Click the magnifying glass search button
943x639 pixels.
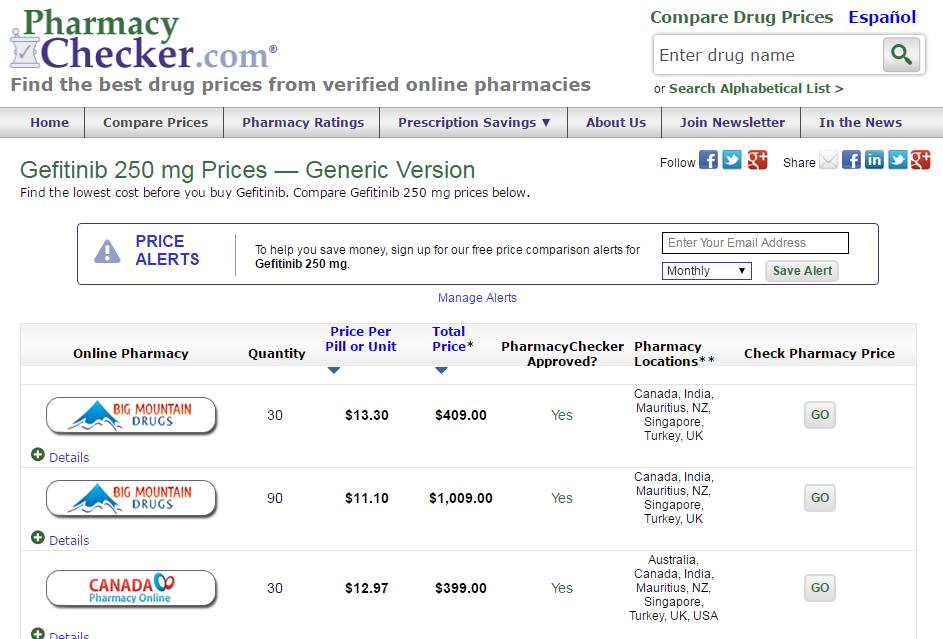pos(901,55)
